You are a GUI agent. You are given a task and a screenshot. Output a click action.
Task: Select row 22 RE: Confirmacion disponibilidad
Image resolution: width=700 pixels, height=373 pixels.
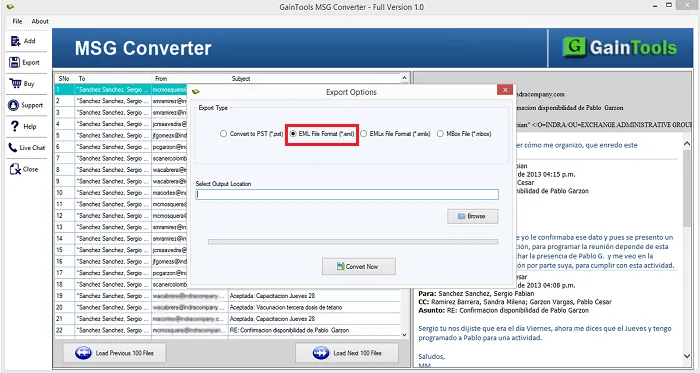point(228,331)
